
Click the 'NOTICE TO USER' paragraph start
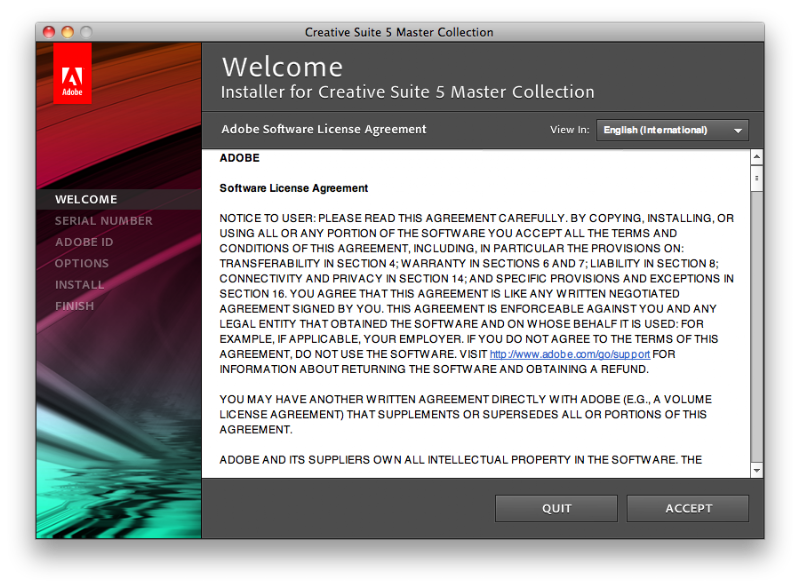267,218
